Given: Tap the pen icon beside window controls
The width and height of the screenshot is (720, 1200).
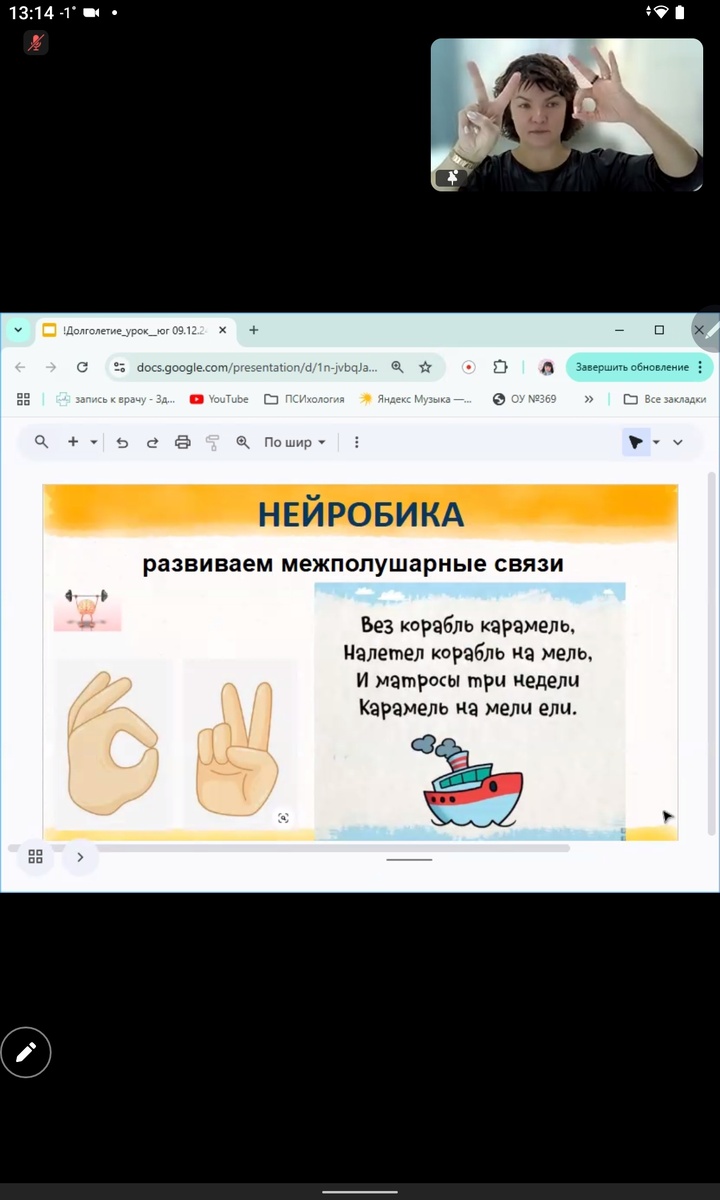Looking at the screenshot, I should [706, 330].
